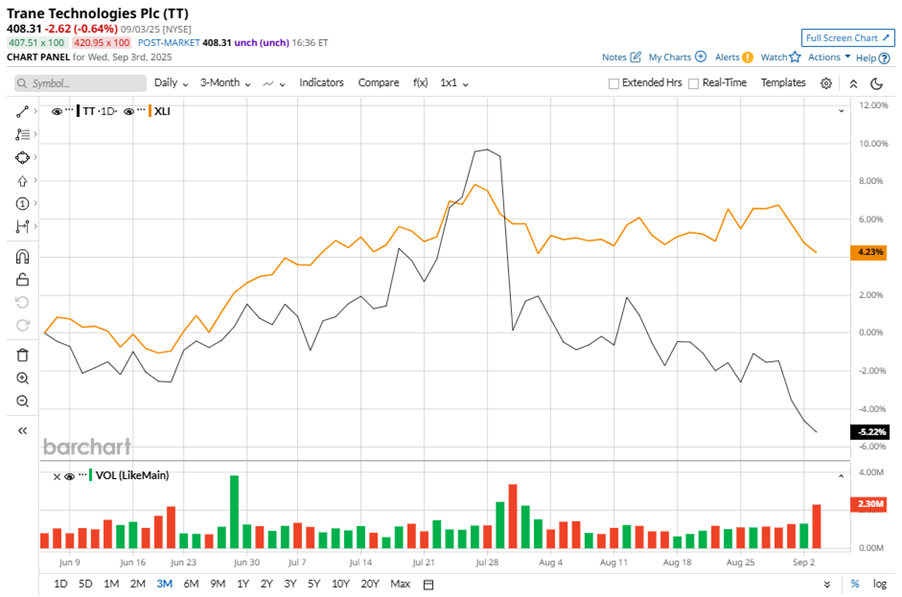Select the 3M period link
Viewport: 902px width, 597px height.
(165, 584)
